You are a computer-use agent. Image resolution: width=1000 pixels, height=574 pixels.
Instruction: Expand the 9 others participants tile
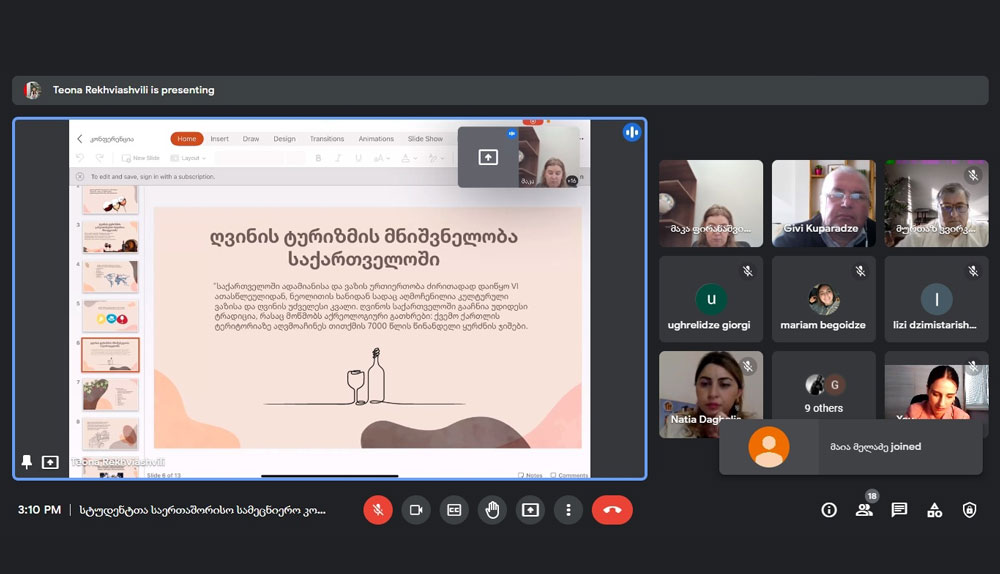(824, 393)
